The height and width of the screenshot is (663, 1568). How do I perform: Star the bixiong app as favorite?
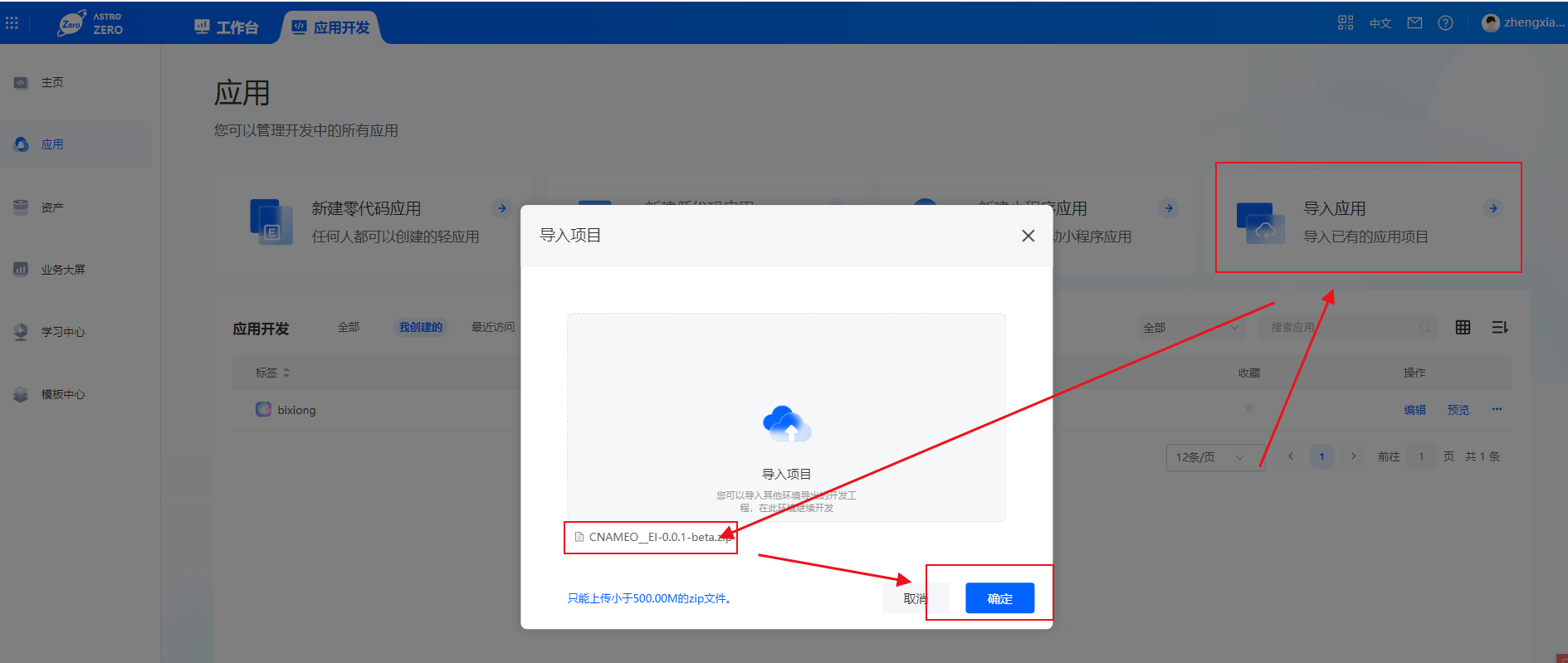(x=1249, y=407)
